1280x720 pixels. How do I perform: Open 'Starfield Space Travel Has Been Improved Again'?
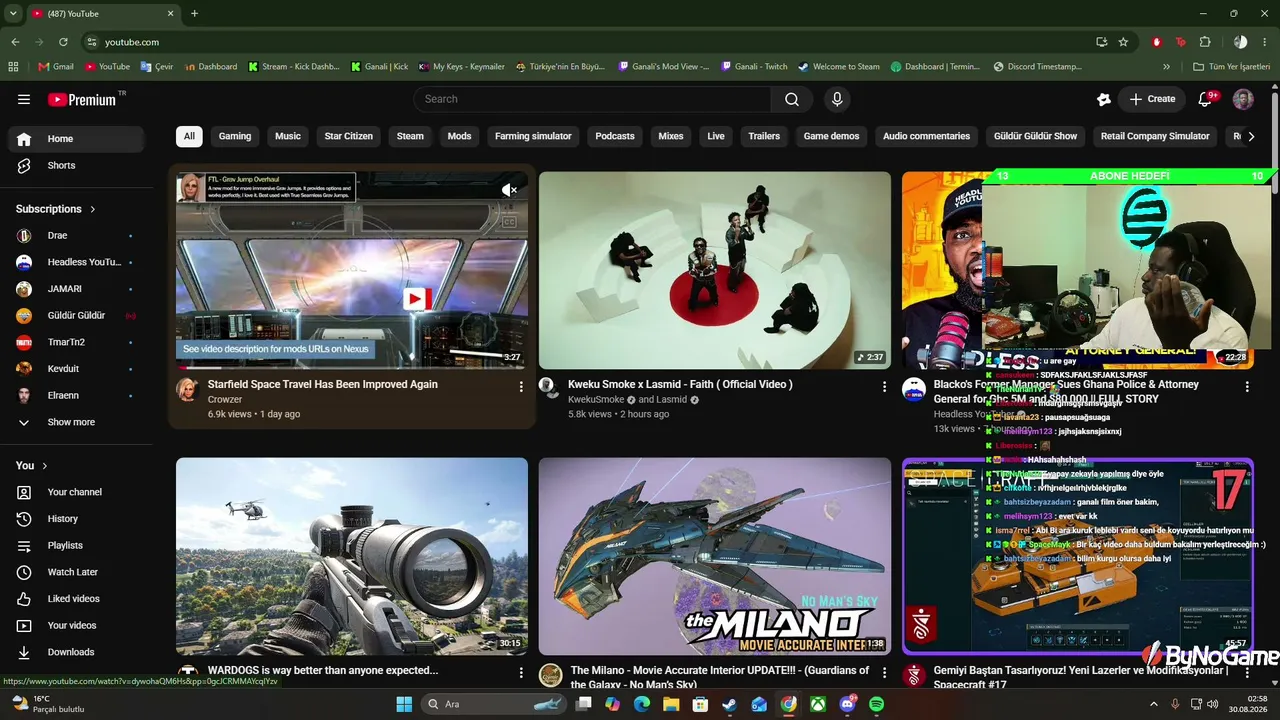point(323,384)
